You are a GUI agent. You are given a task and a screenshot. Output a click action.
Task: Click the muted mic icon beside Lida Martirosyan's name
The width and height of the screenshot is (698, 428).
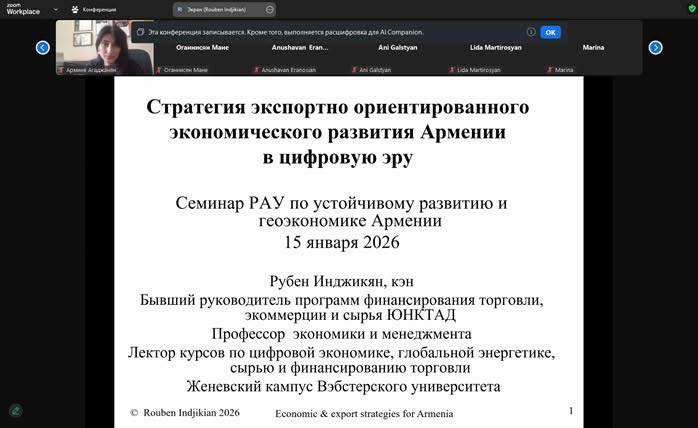450,70
